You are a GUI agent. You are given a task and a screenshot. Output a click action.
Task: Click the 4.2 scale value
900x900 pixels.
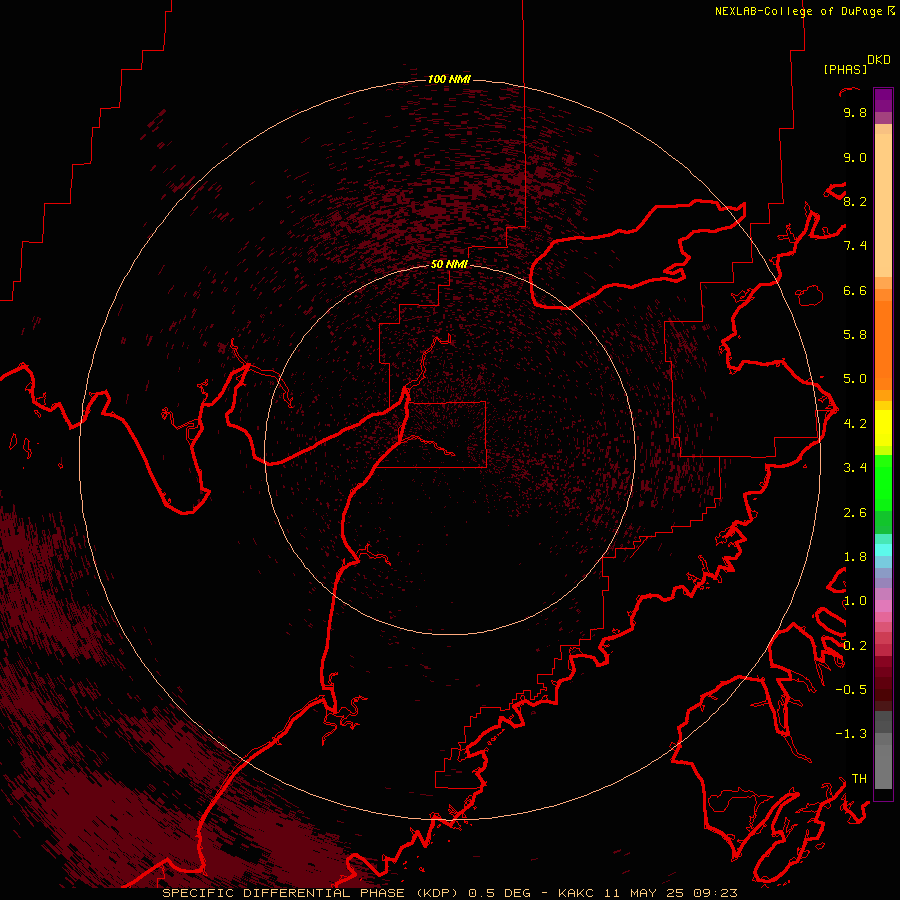pos(855,424)
